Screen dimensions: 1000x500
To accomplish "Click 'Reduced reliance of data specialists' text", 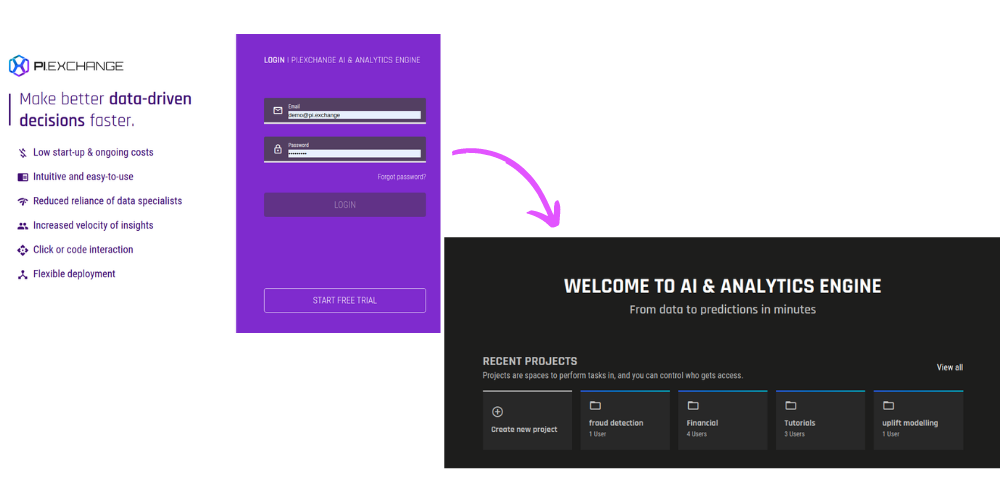I will 108,202.
